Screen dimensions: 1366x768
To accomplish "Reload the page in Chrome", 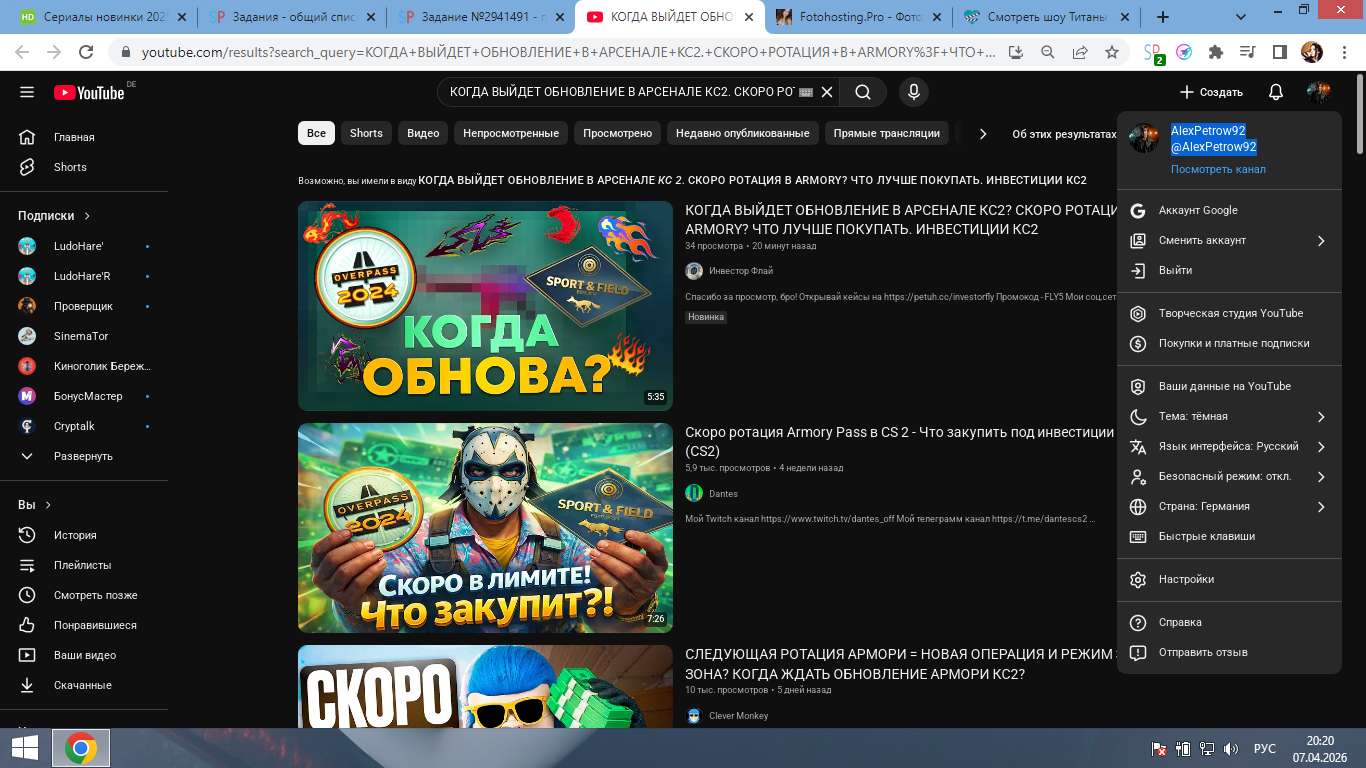I will tap(86, 52).
